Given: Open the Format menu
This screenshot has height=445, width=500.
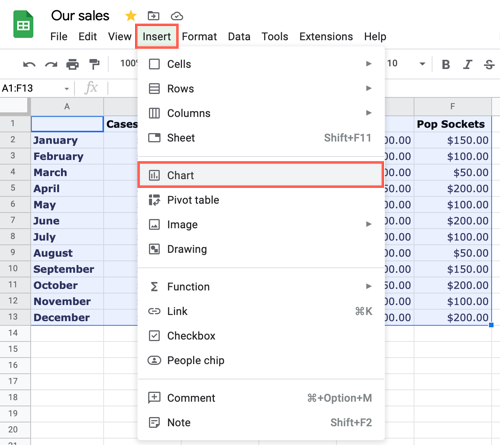Looking at the screenshot, I should pos(199,36).
